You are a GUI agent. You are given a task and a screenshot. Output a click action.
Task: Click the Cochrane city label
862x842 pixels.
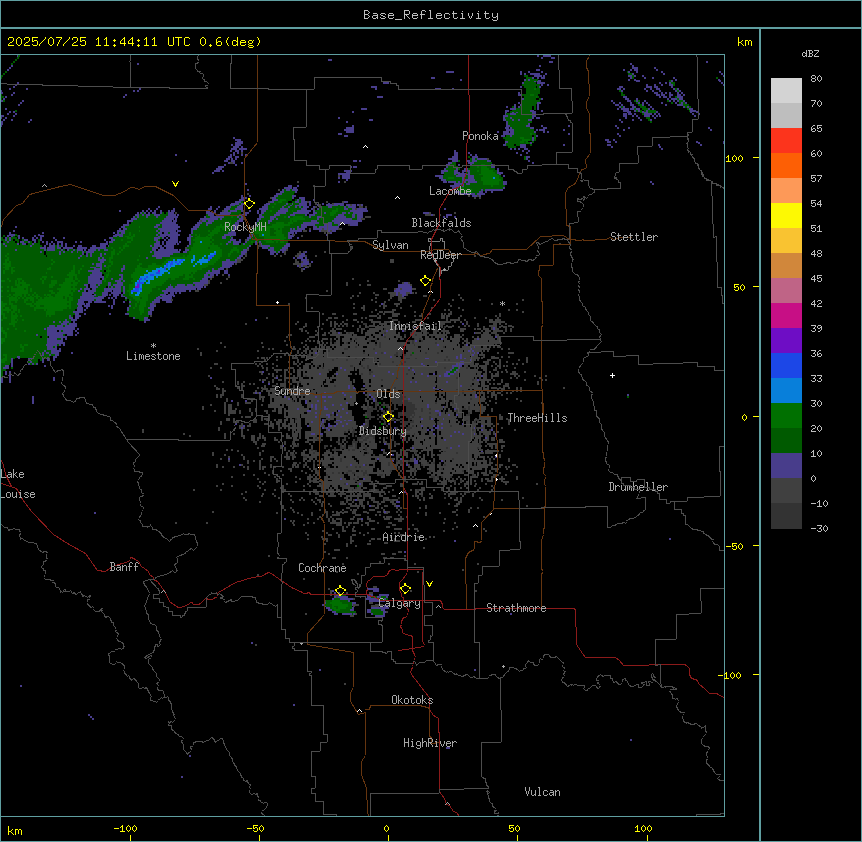tap(322, 568)
